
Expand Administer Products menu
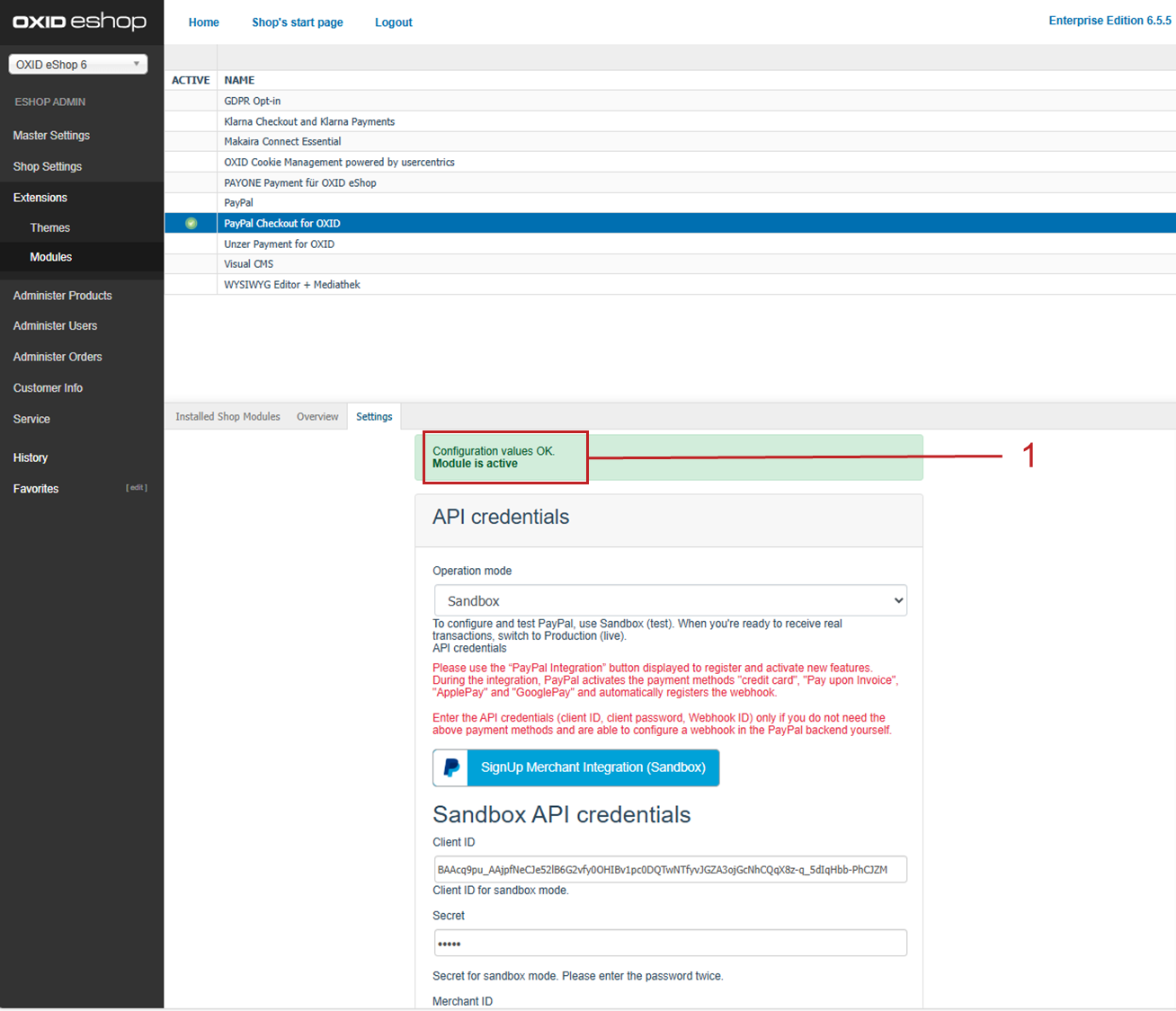(x=62, y=296)
